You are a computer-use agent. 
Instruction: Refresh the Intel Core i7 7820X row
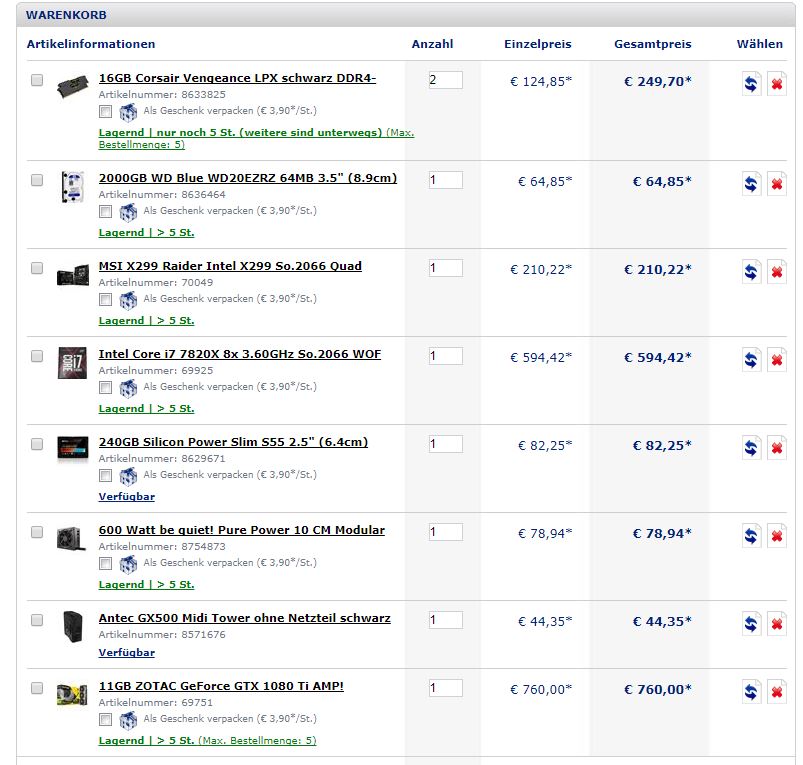click(751, 359)
